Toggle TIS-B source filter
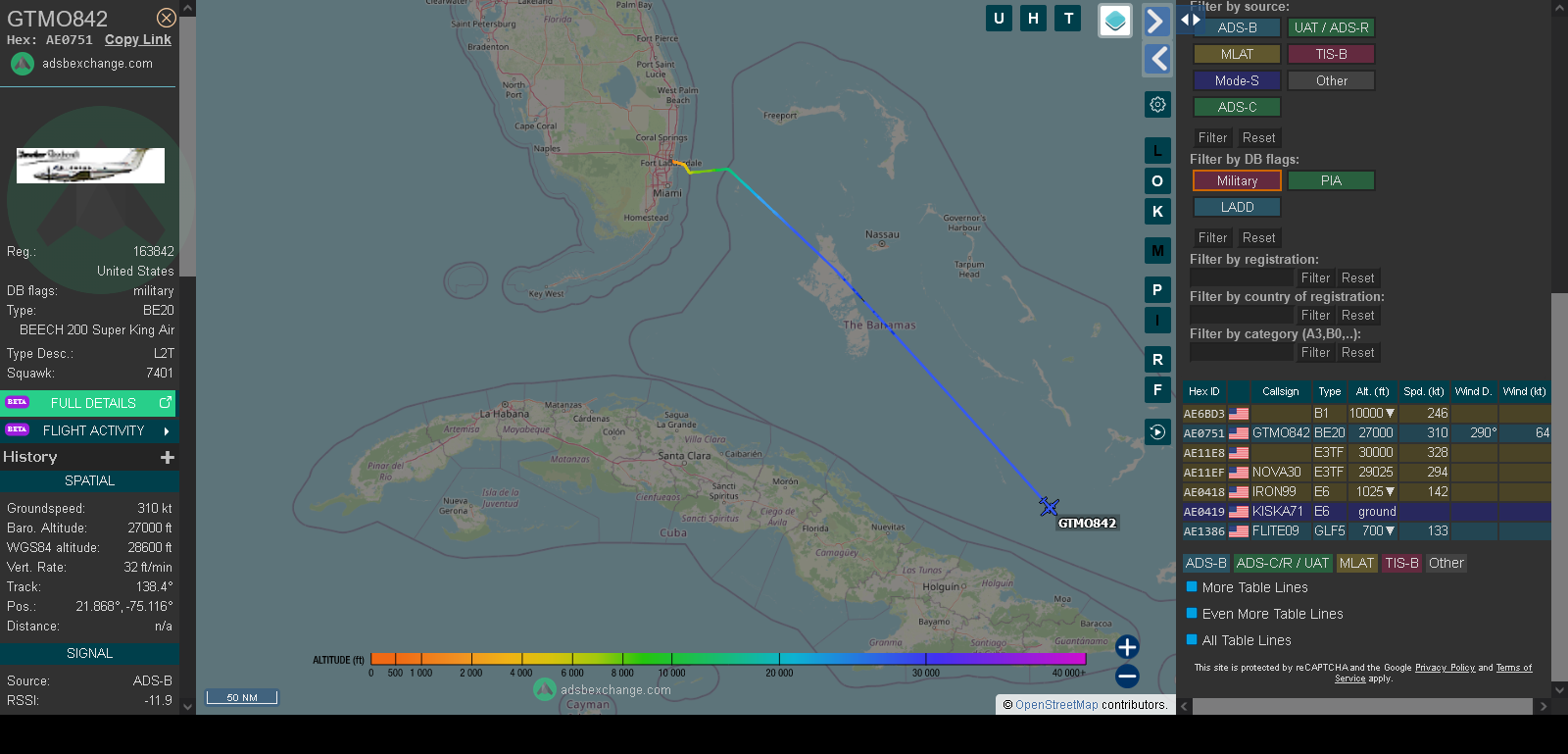 1331,54
